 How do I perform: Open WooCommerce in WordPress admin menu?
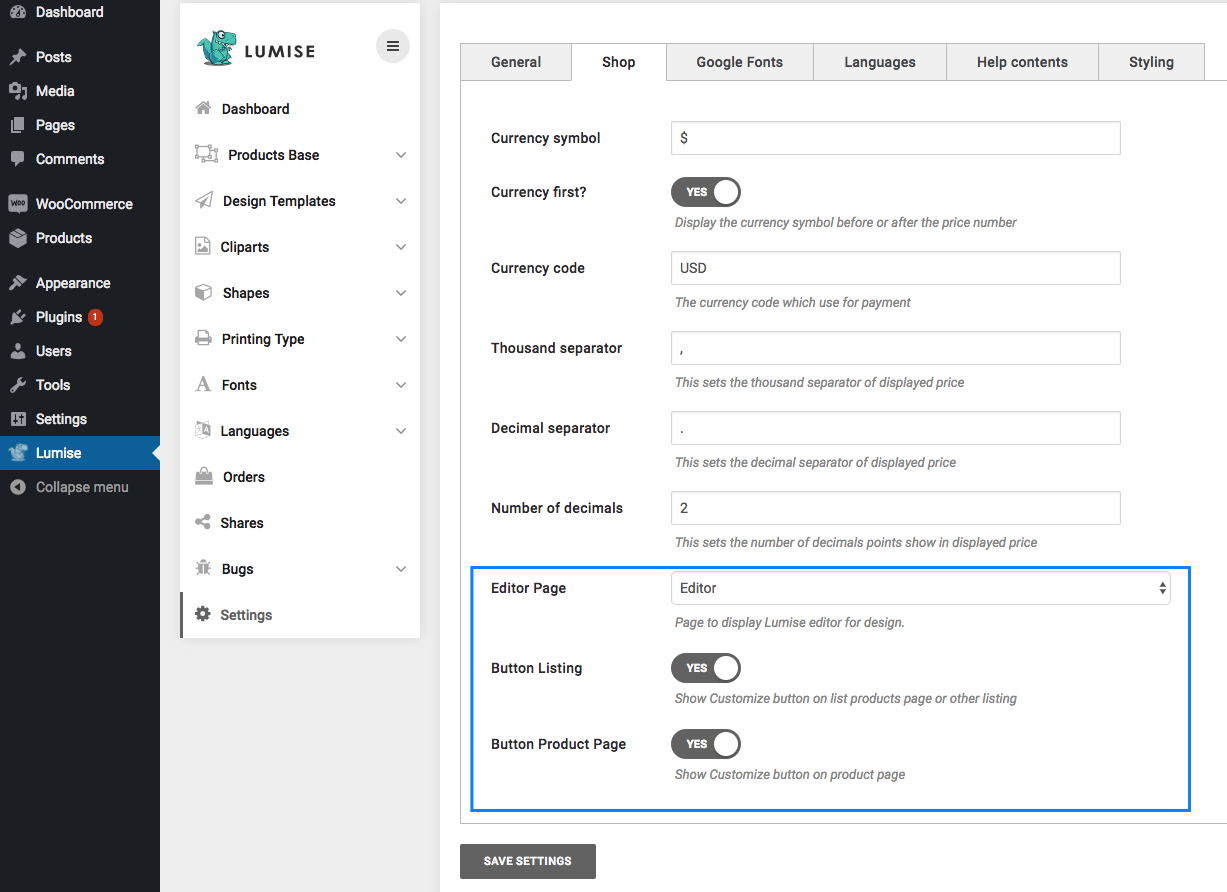(83, 204)
